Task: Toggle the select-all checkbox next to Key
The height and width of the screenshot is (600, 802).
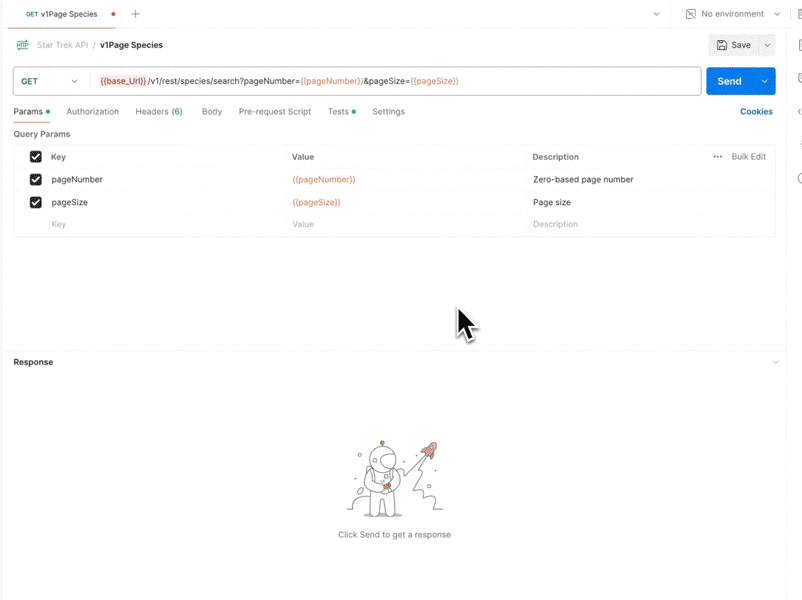Action: (36, 157)
